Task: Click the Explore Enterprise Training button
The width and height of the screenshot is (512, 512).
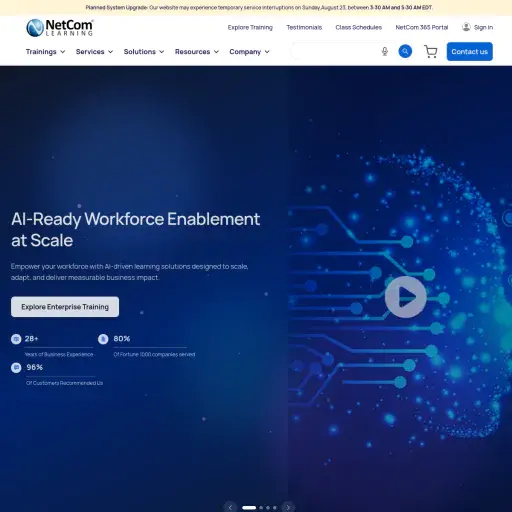Action: pyautogui.click(x=65, y=307)
